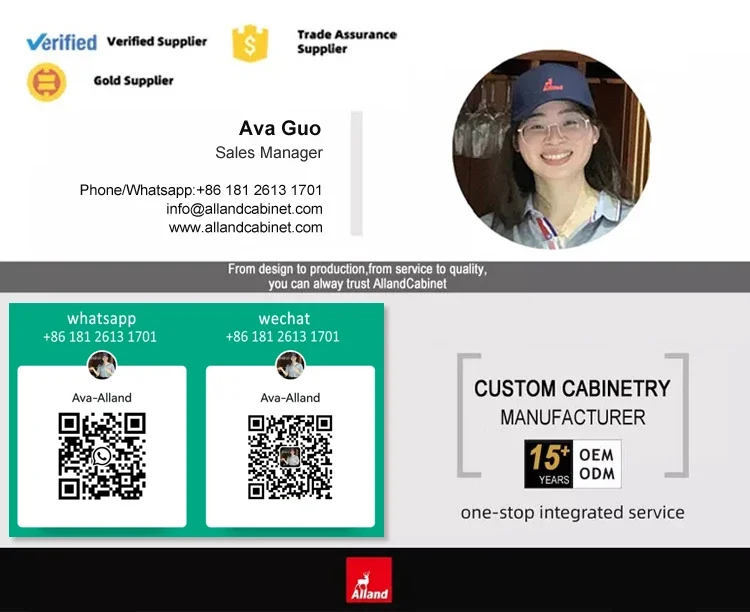Click the 'MANUFACTURER' text
This screenshot has width=750, height=612.
click(573, 418)
